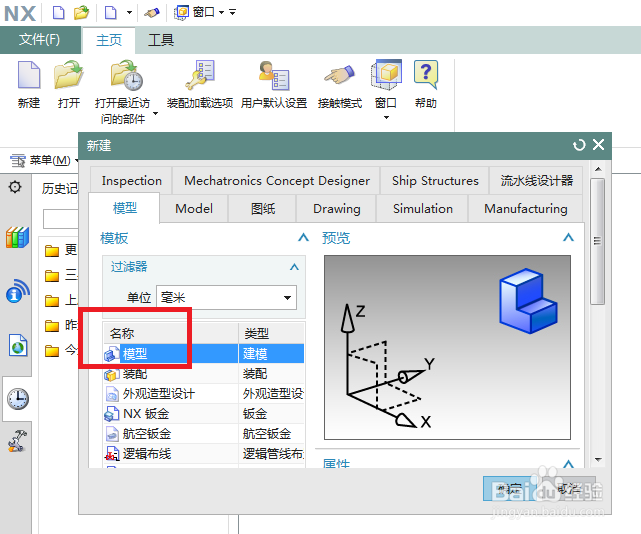Click the 新建 new file ribbon button
The width and height of the screenshot is (641, 534).
point(29,85)
